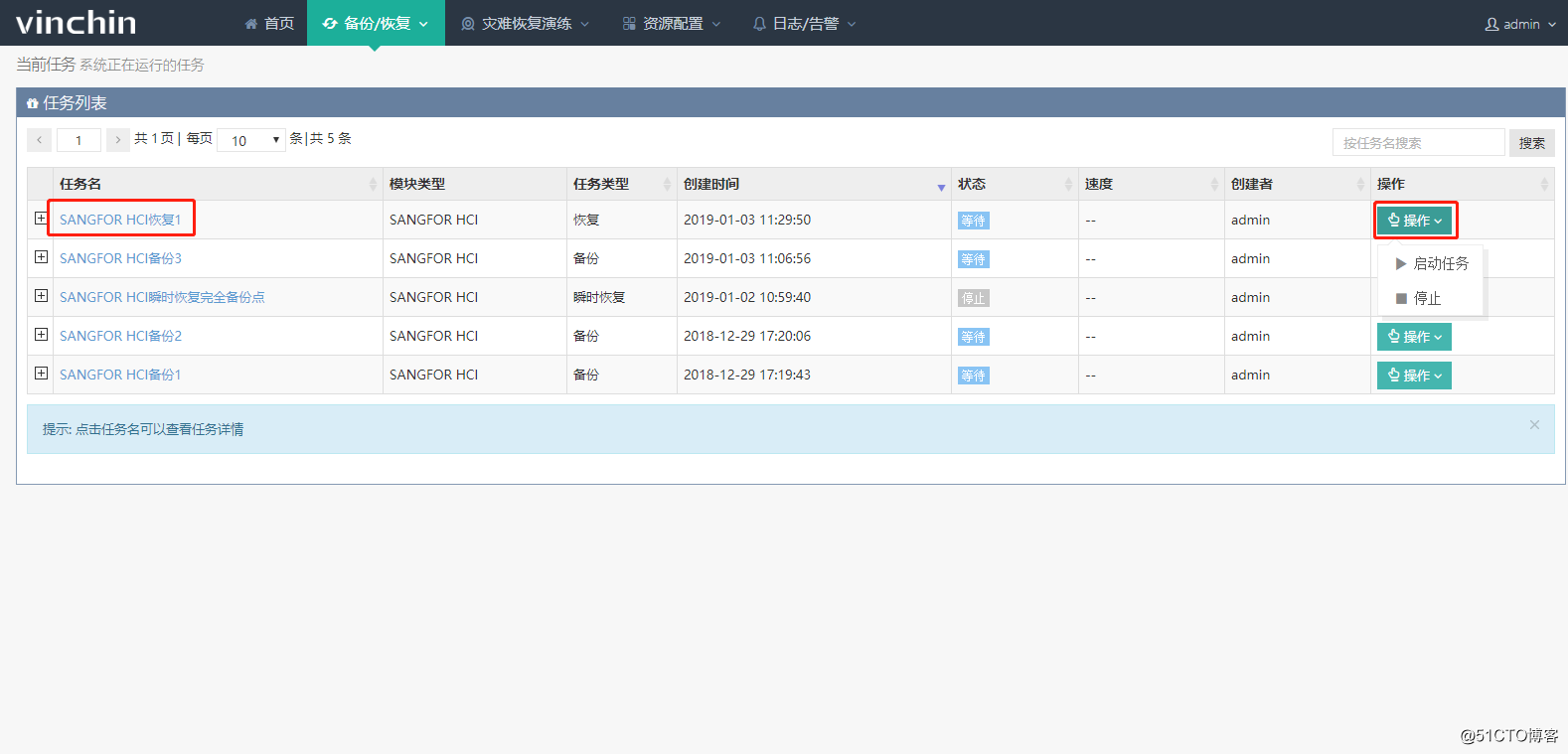
Task: Expand row SANGFOR HCI备份2
Action: pos(41,334)
